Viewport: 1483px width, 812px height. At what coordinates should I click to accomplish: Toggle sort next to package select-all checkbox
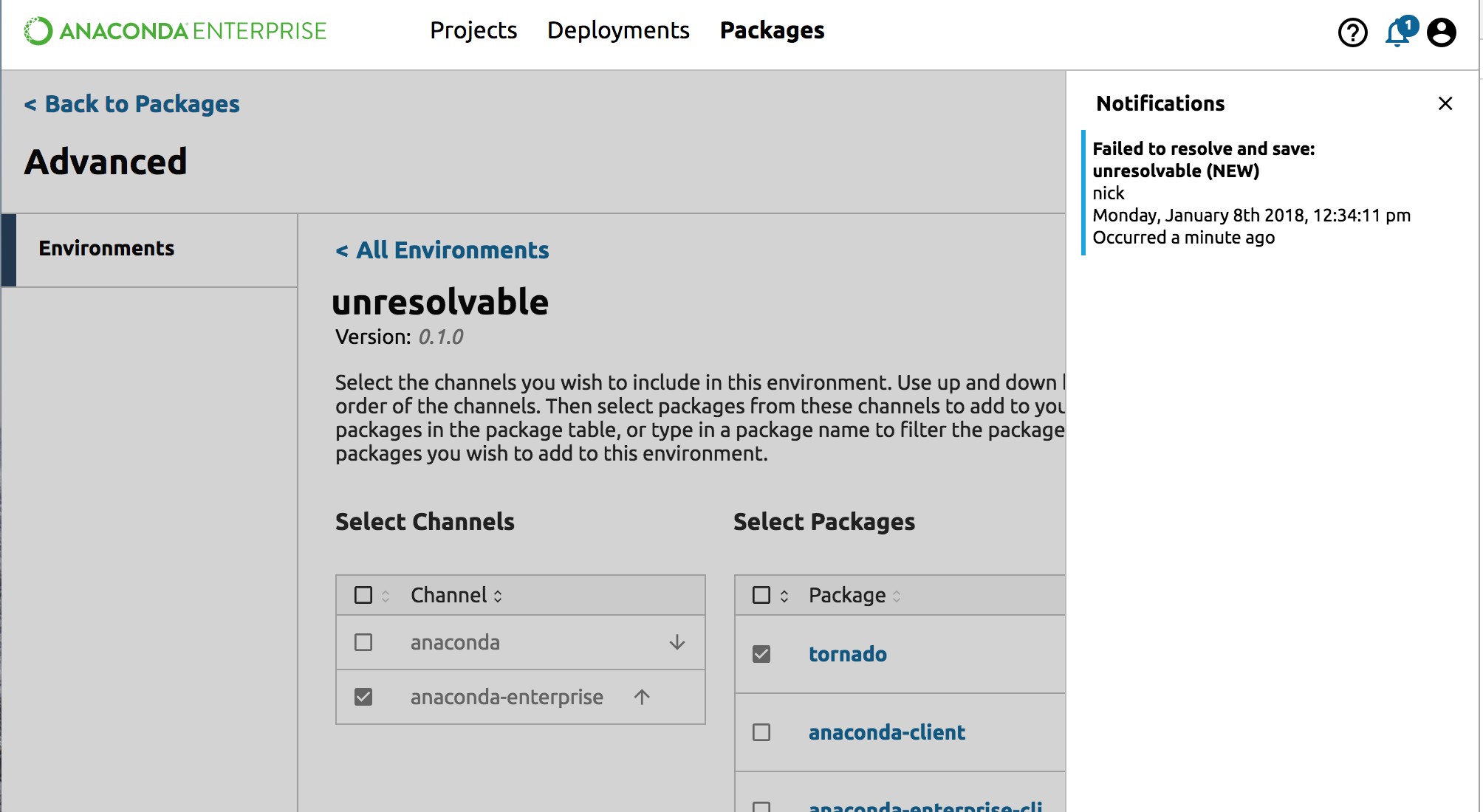(x=784, y=596)
